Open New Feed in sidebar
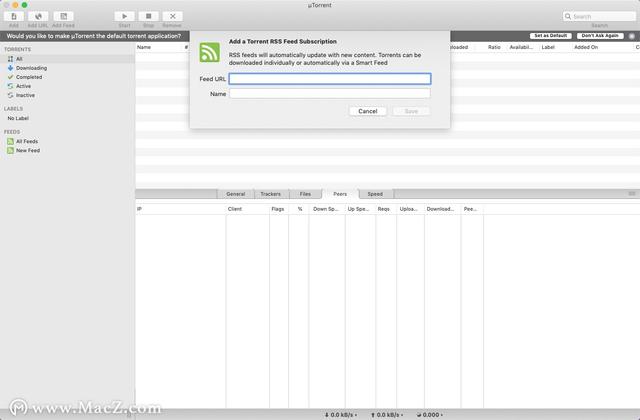The height and width of the screenshot is (420, 640). pos(67,150)
